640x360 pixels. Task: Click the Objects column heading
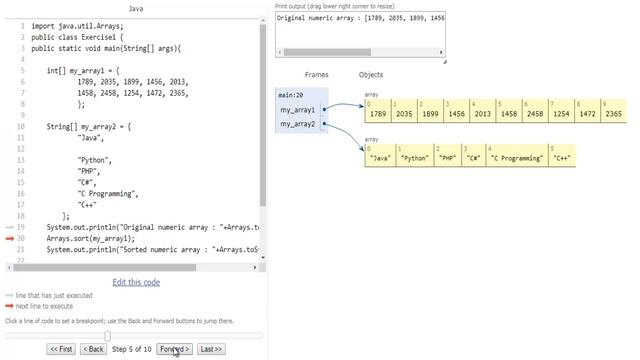pos(371,75)
